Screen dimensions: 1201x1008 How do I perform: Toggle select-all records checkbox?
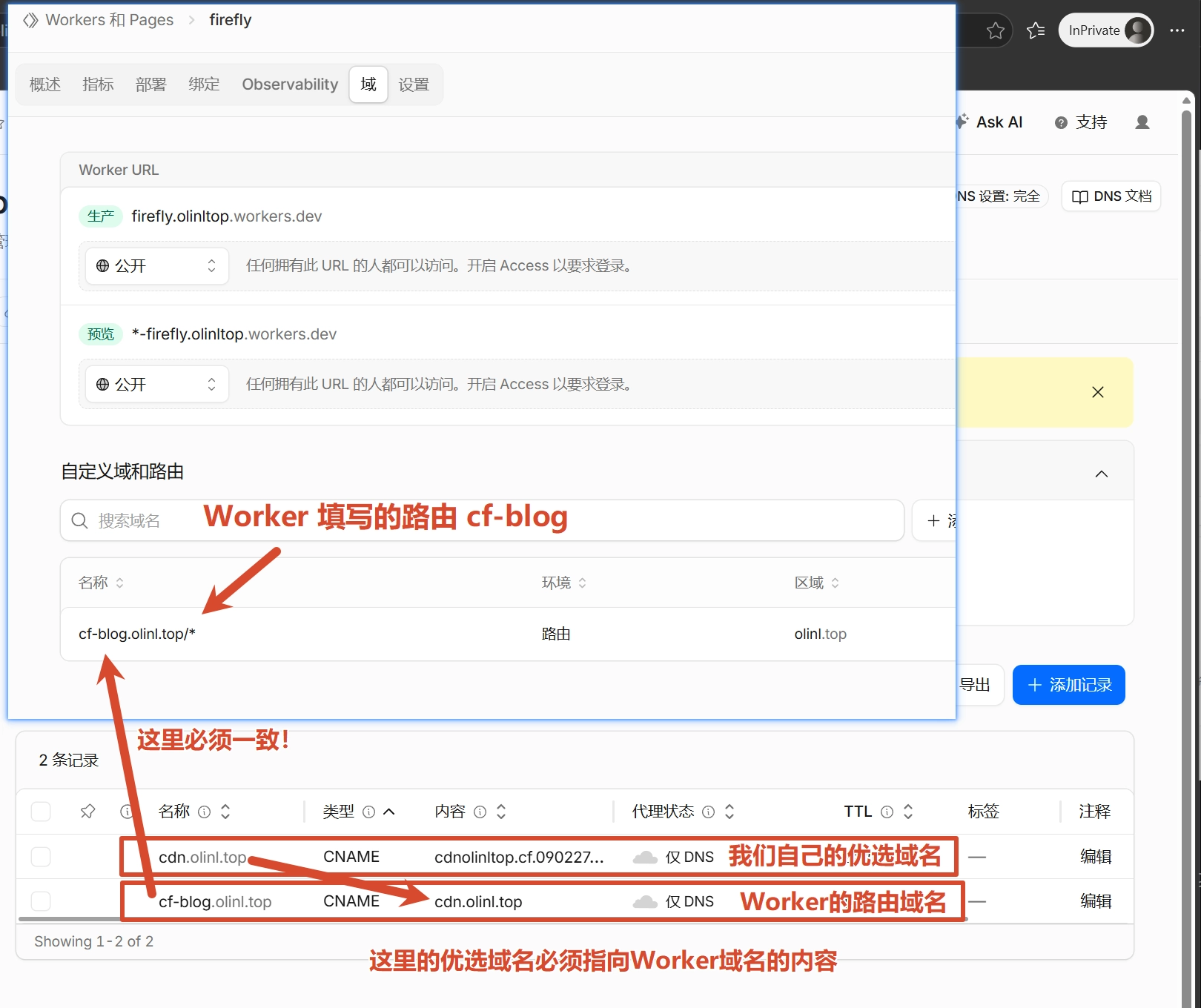coord(41,812)
